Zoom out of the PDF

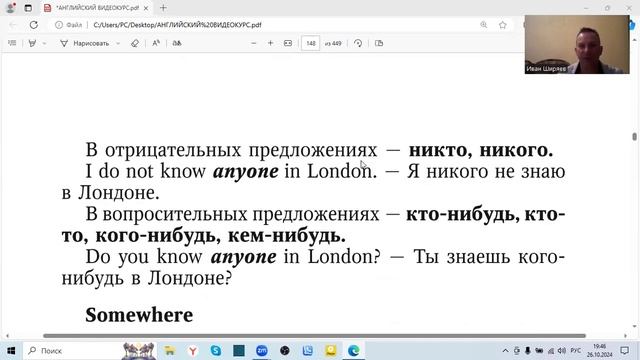coord(253,43)
